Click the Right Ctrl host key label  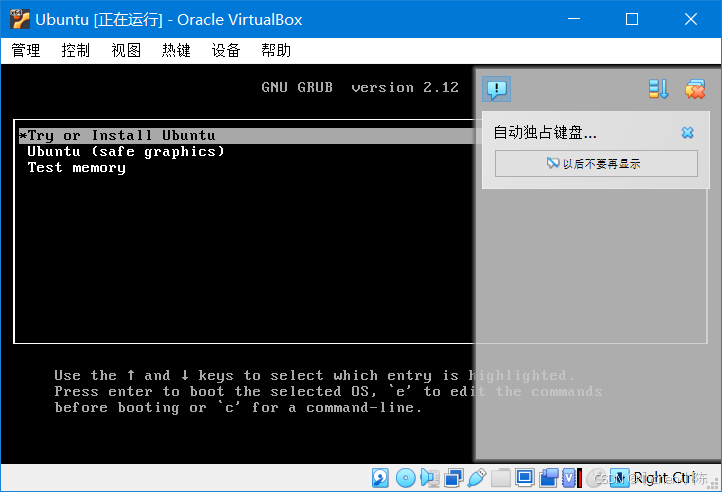(x=665, y=478)
